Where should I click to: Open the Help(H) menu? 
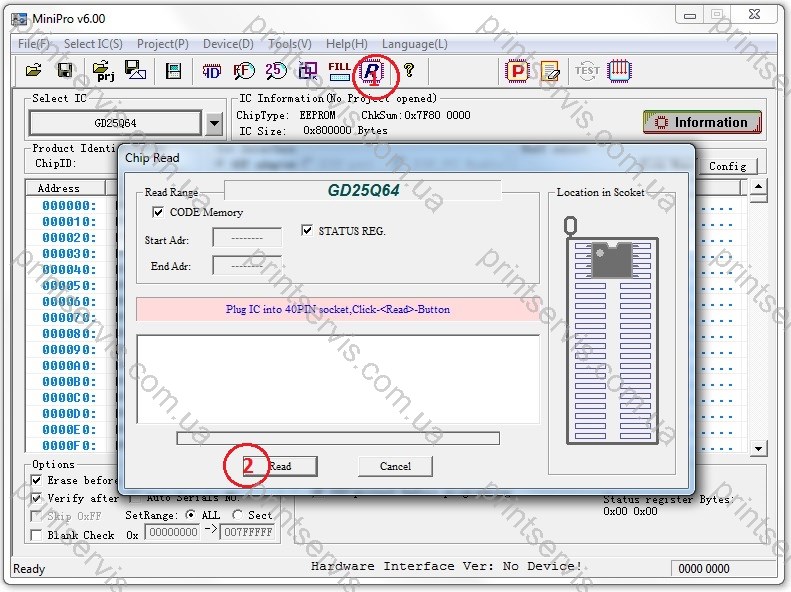[x=347, y=44]
